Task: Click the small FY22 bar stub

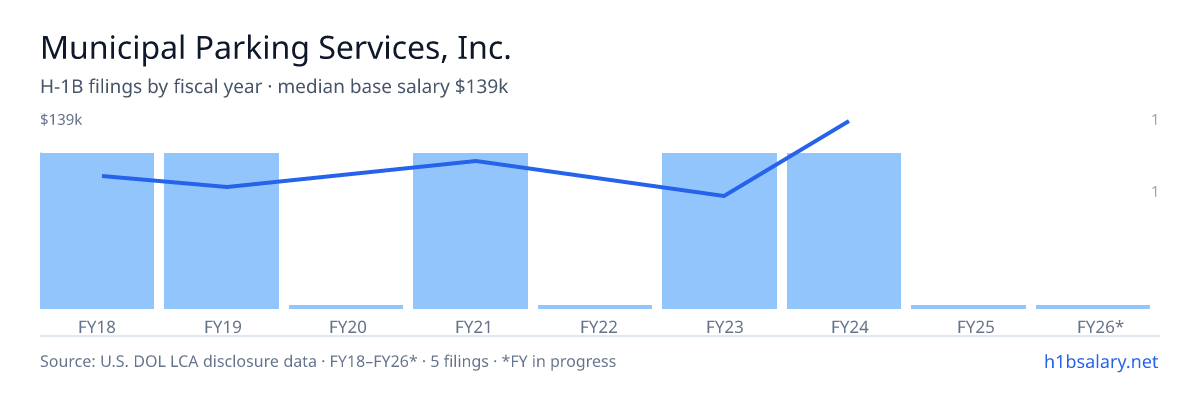Action: [595, 307]
